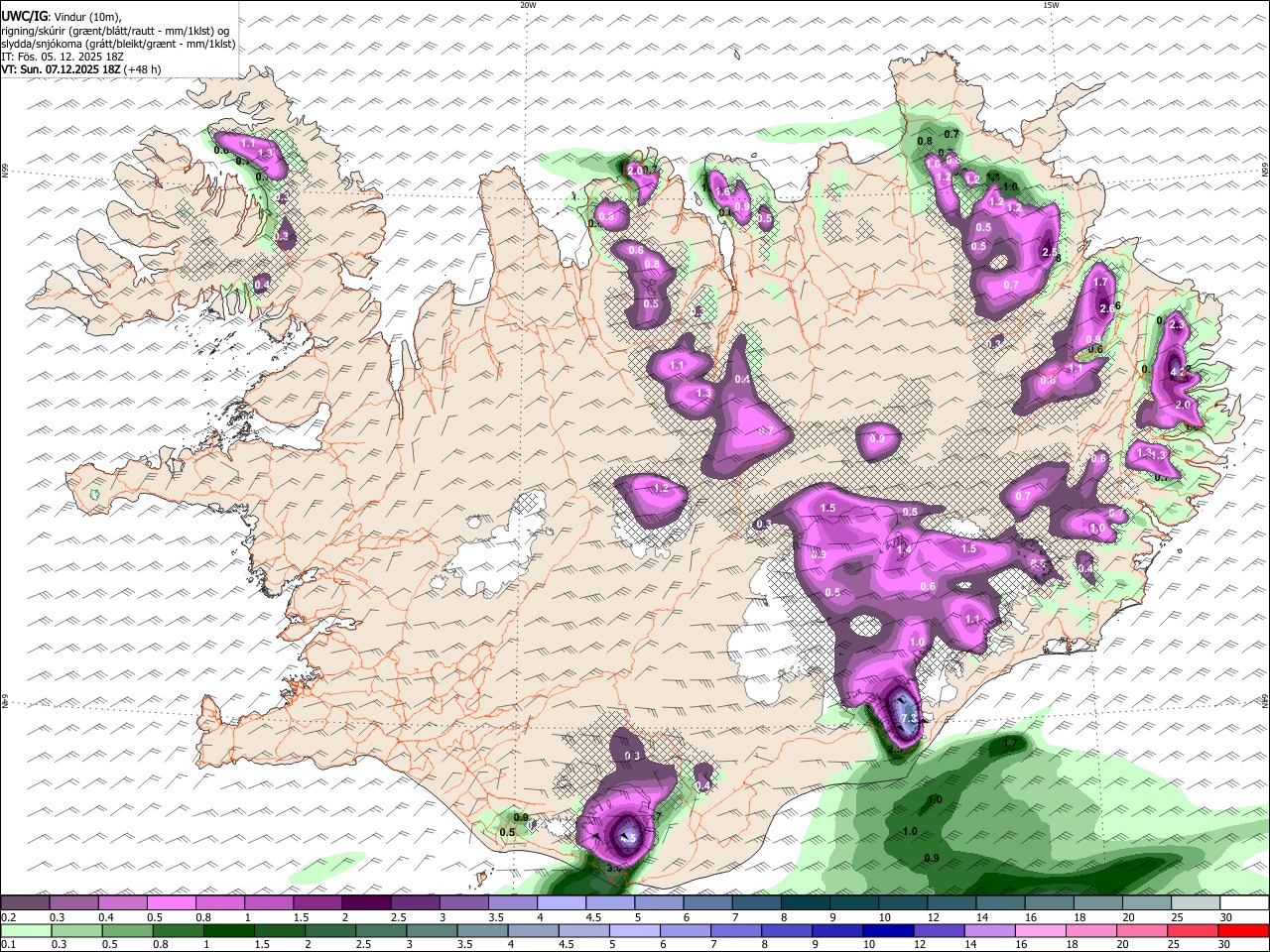Click the '0.2' label in the snow legend
Viewport: 1270px width, 952px height.
tap(8, 917)
